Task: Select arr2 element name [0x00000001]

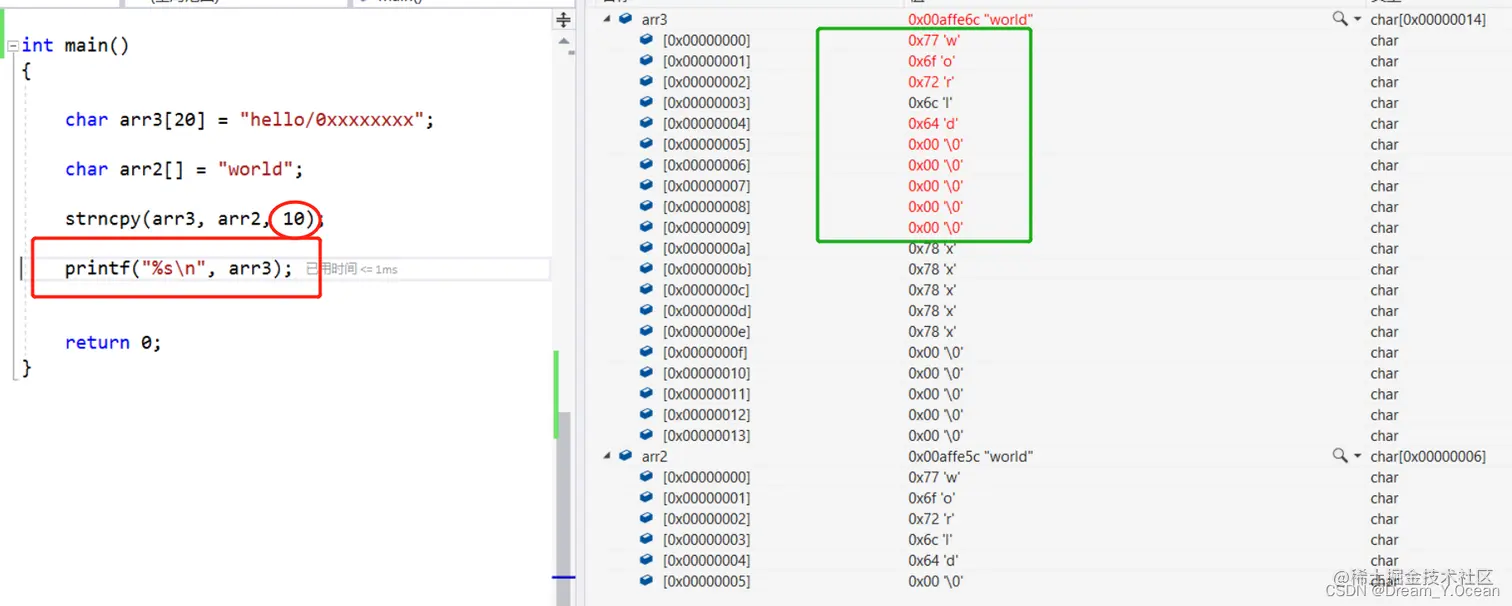Action: 706,498
